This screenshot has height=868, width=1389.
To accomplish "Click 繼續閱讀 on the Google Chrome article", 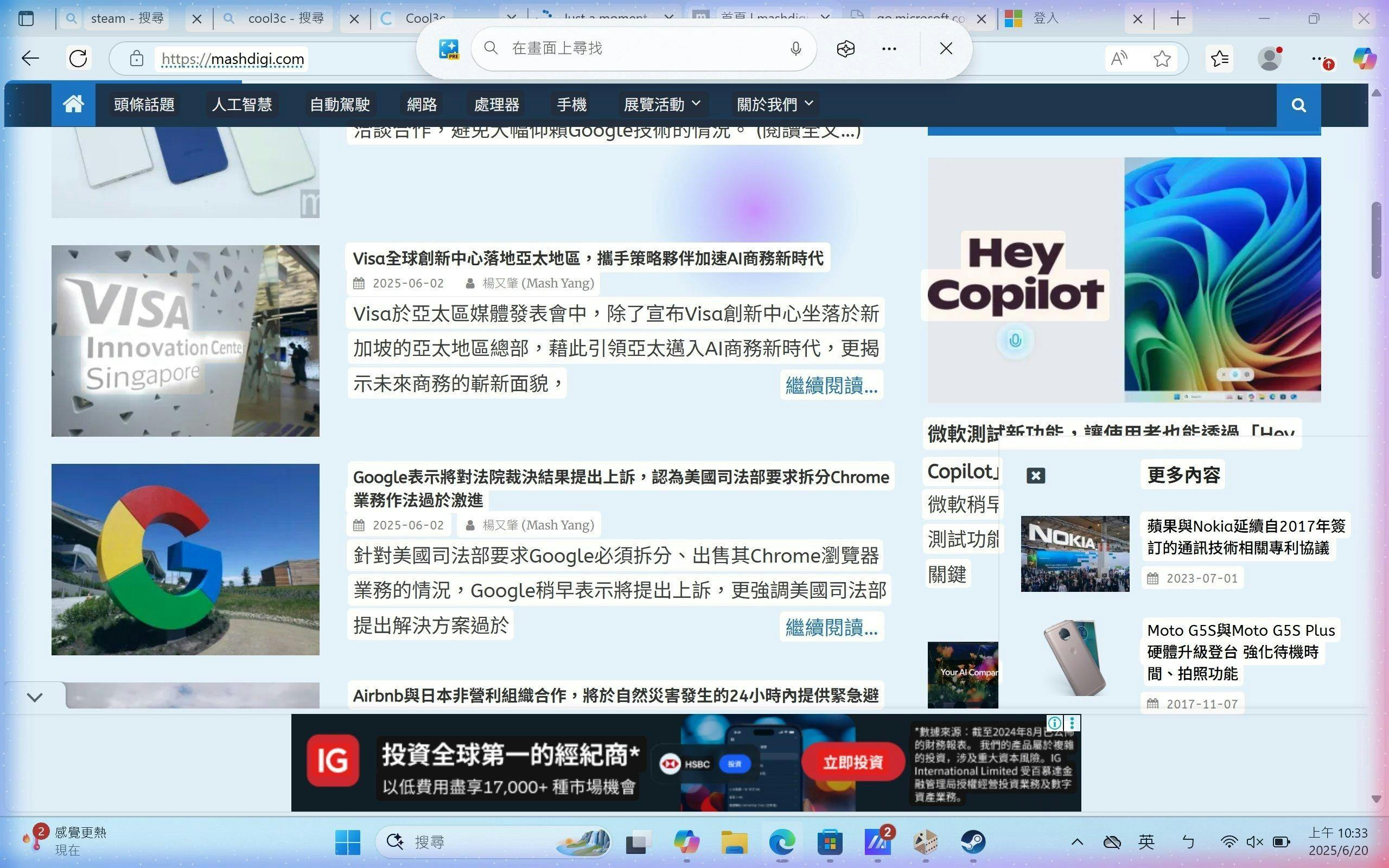I will point(831,627).
